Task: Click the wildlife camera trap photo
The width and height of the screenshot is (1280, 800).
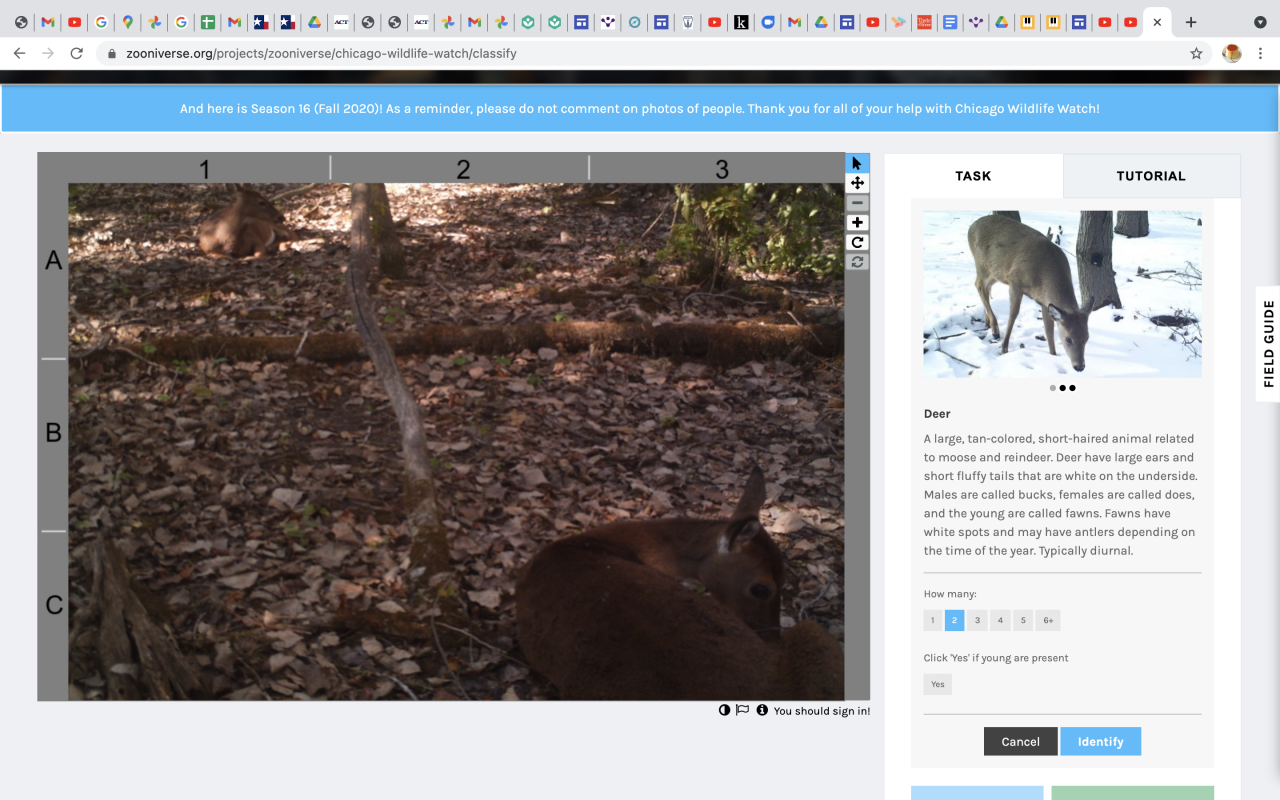Action: [456, 441]
